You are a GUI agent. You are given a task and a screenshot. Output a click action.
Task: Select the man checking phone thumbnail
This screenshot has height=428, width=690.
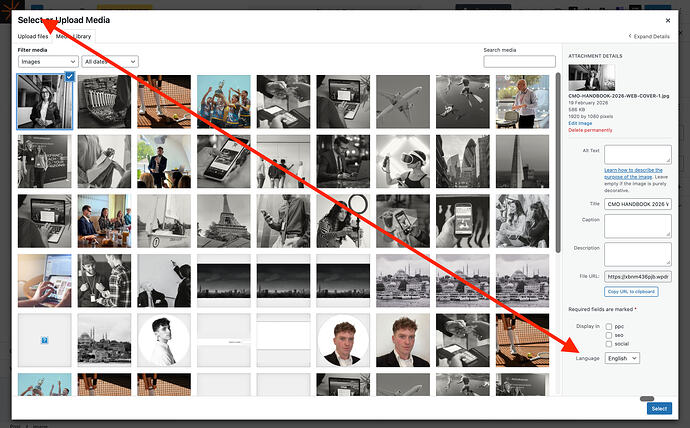click(283, 221)
